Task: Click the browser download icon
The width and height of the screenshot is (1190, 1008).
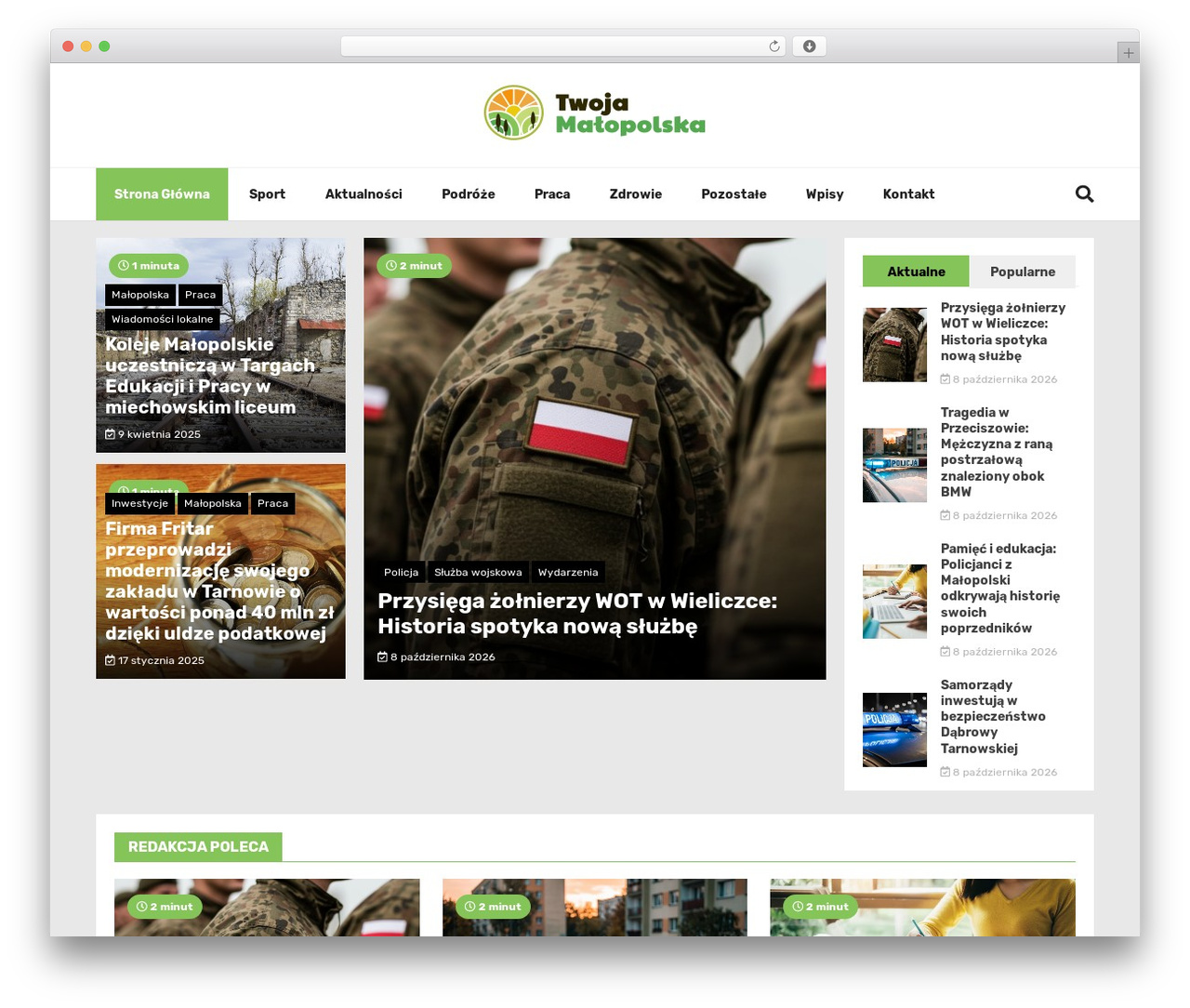Action: coord(809,46)
